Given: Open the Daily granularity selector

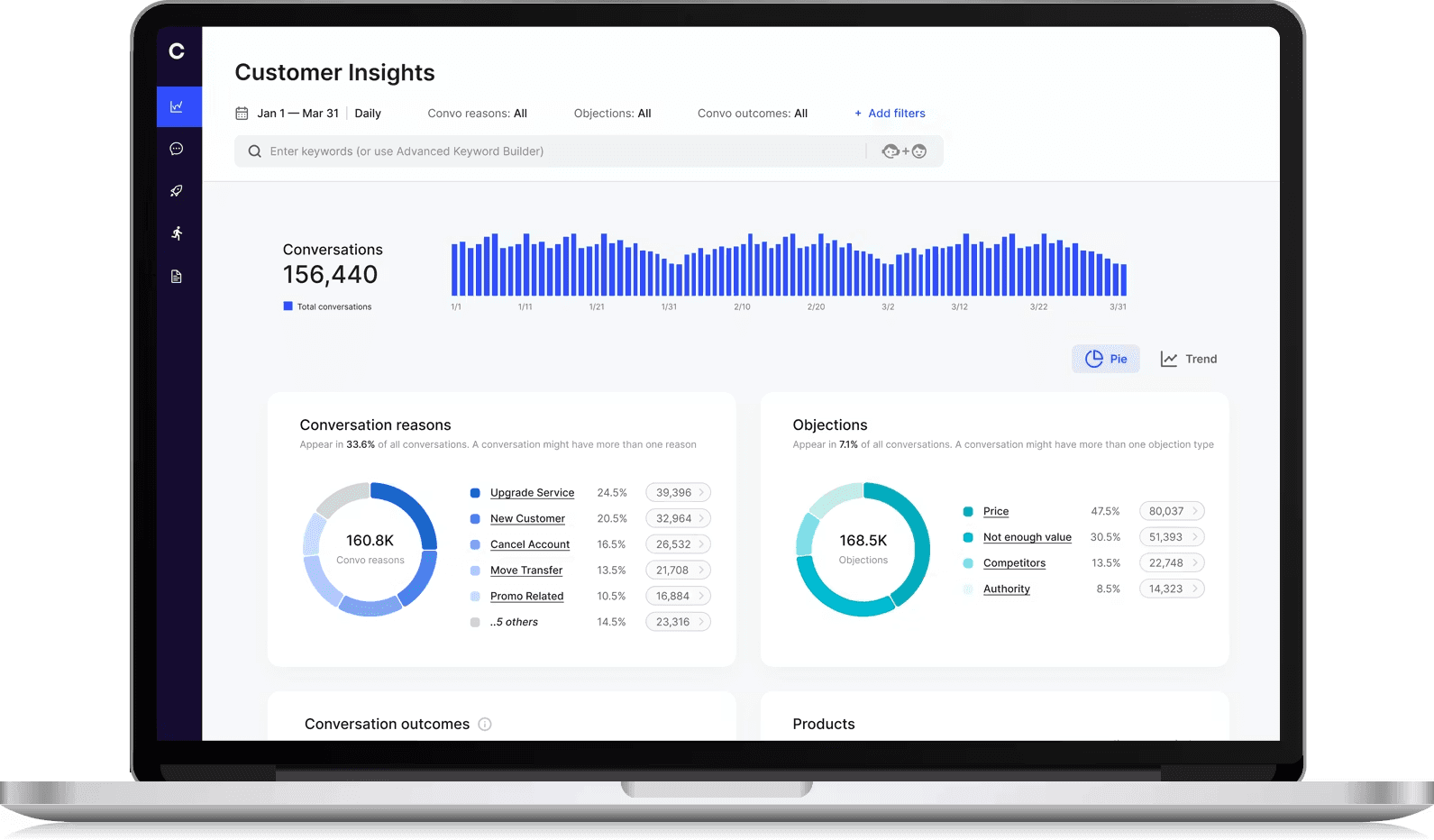Looking at the screenshot, I should tap(368, 114).
